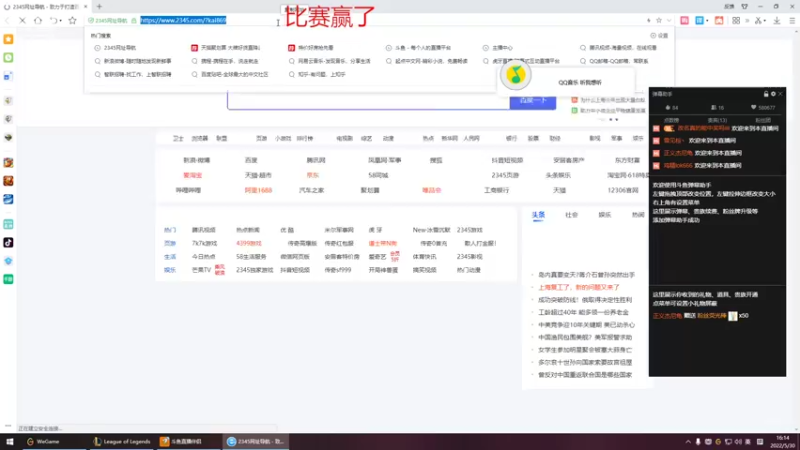Open the bottom green sidebar icon
This screenshot has height=450, width=800.
pos(8,279)
